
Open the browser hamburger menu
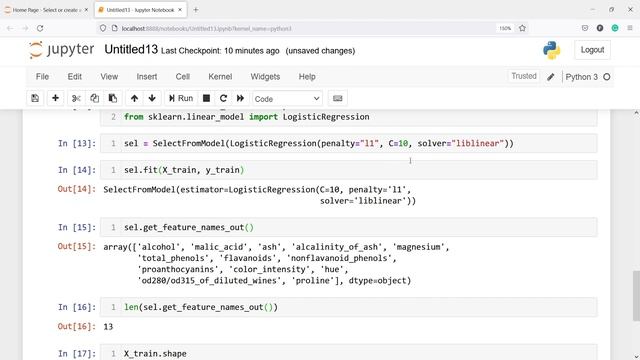pos(630,28)
